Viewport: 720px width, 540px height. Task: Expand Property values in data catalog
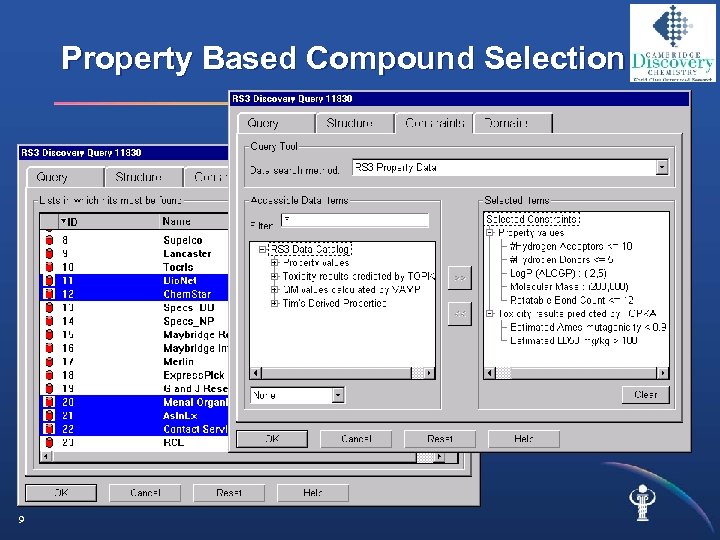point(274,263)
